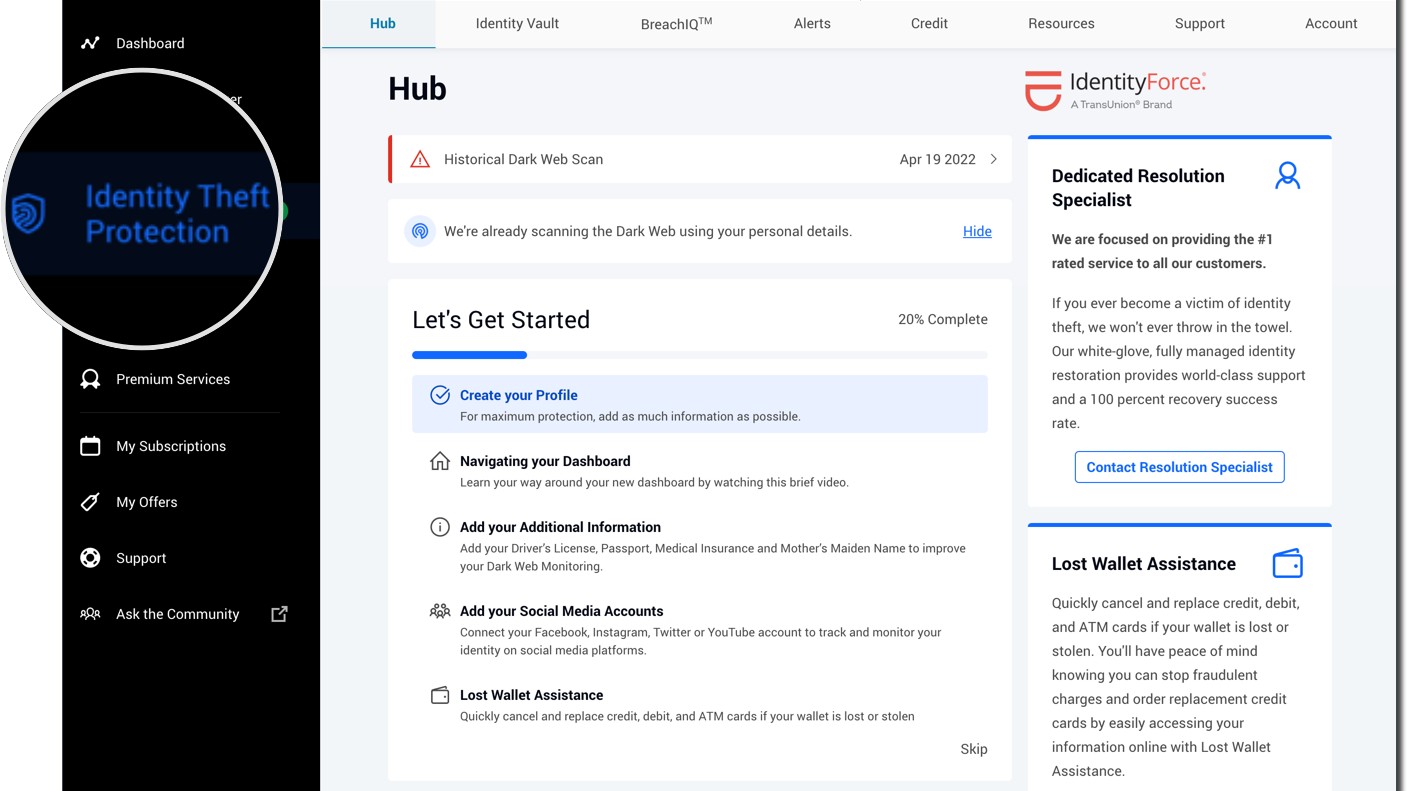Image resolution: width=1407 pixels, height=791 pixels.
Task: Click the Dark Web scanning fingerprint icon
Action: pos(420,231)
